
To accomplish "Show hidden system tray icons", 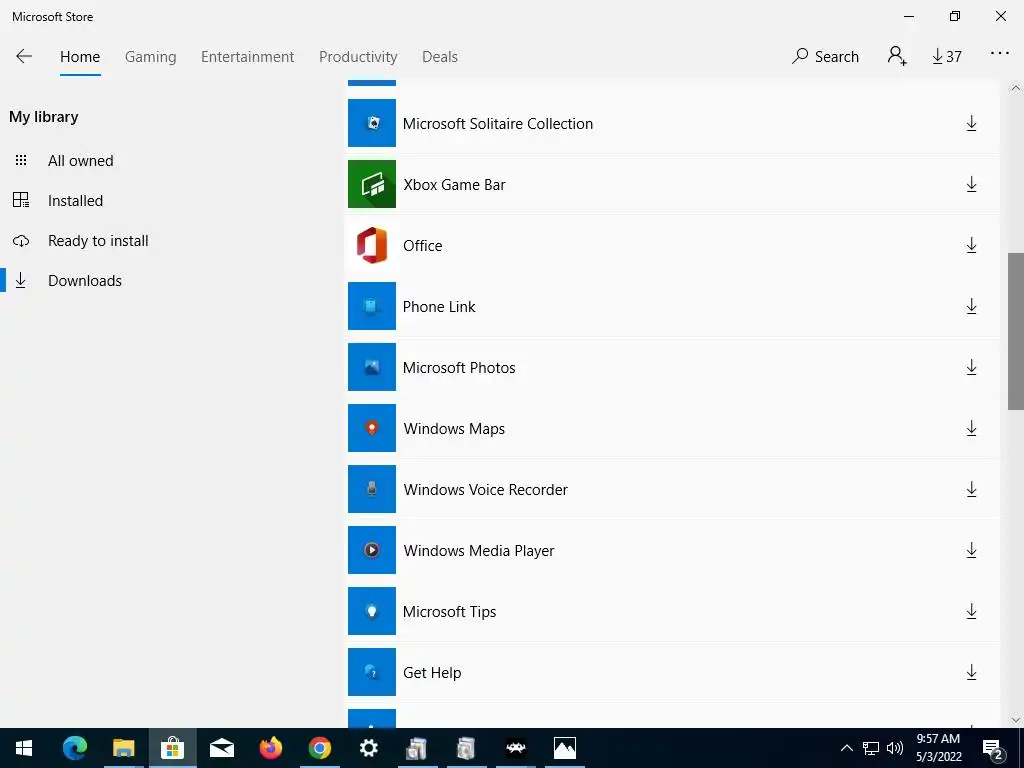I will pos(846,748).
